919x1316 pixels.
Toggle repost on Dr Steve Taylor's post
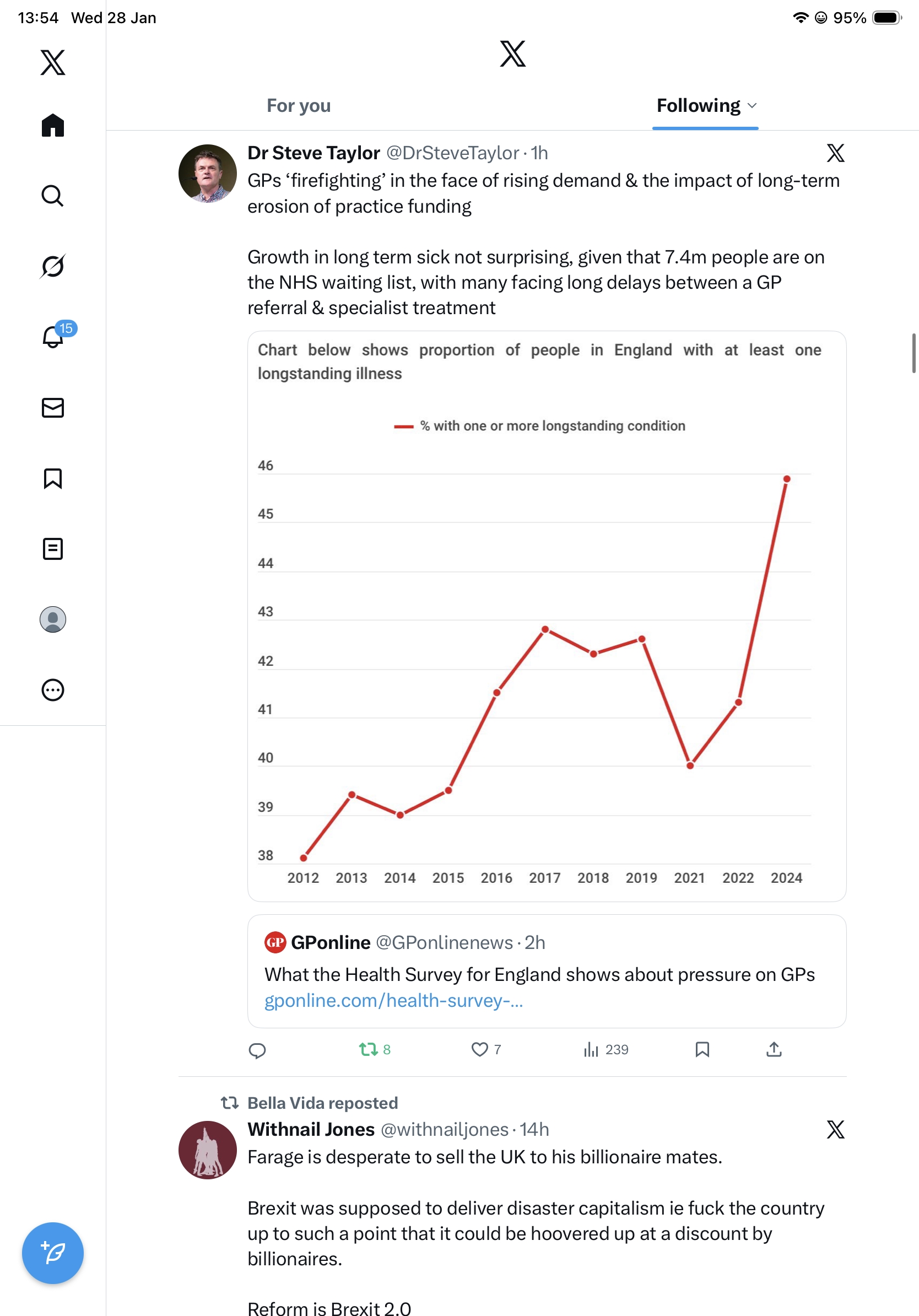pyautogui.click(x=368, y=1049)
